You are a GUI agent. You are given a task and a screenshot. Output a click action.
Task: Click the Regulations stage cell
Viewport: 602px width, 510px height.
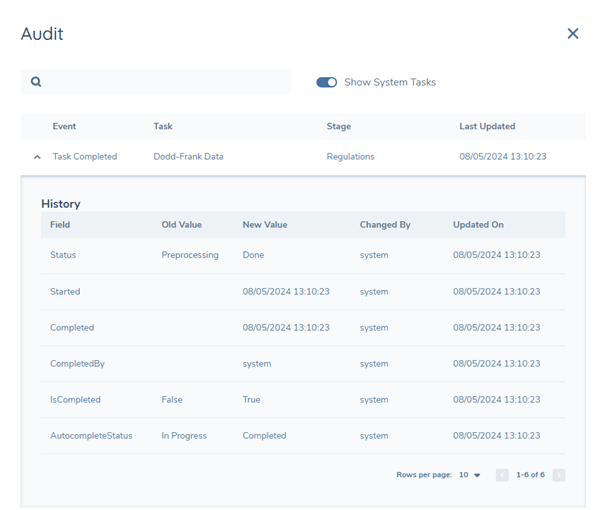[350, 157]
